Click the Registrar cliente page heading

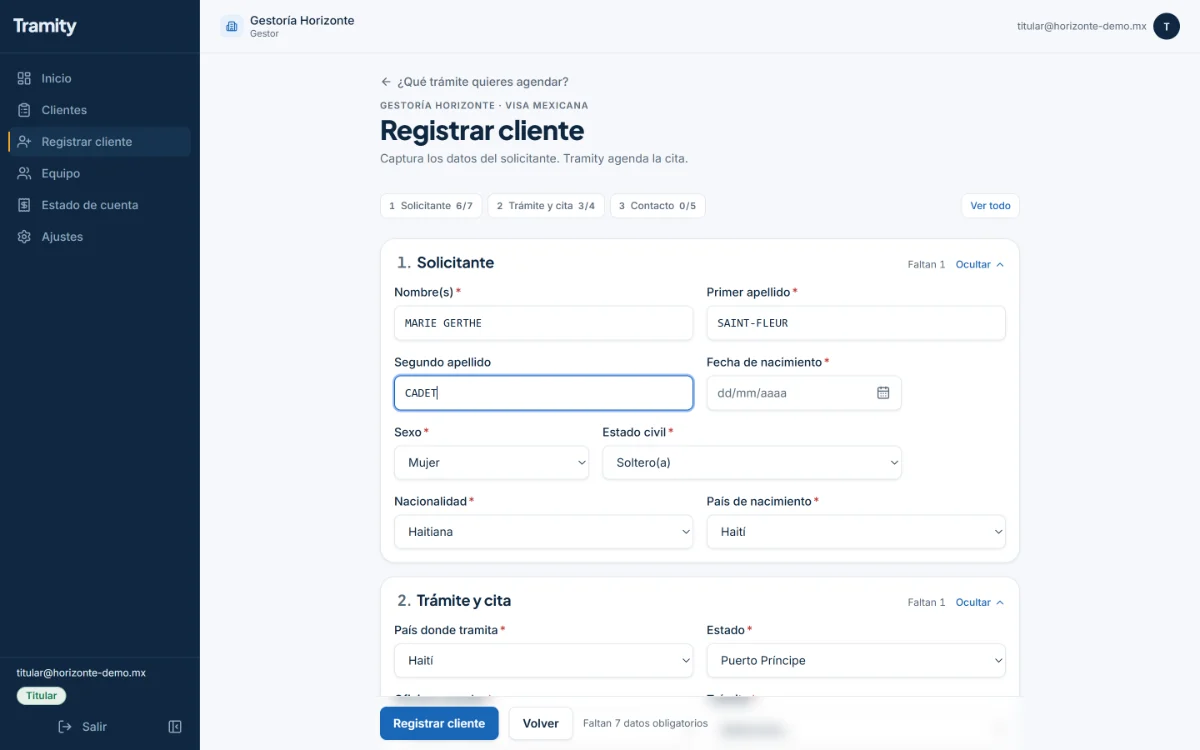pyautogui.click(x=482, y=131)
